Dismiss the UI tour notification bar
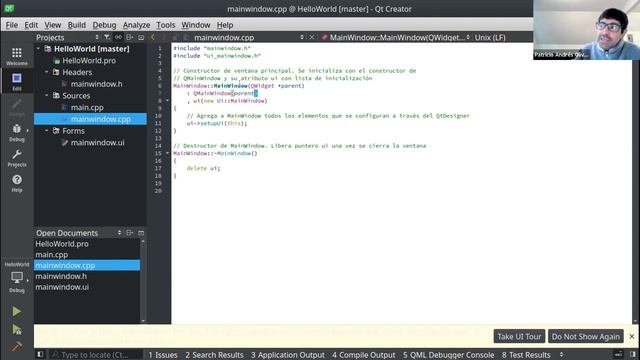Screen dimensions: 640x360 pos(631,336)
